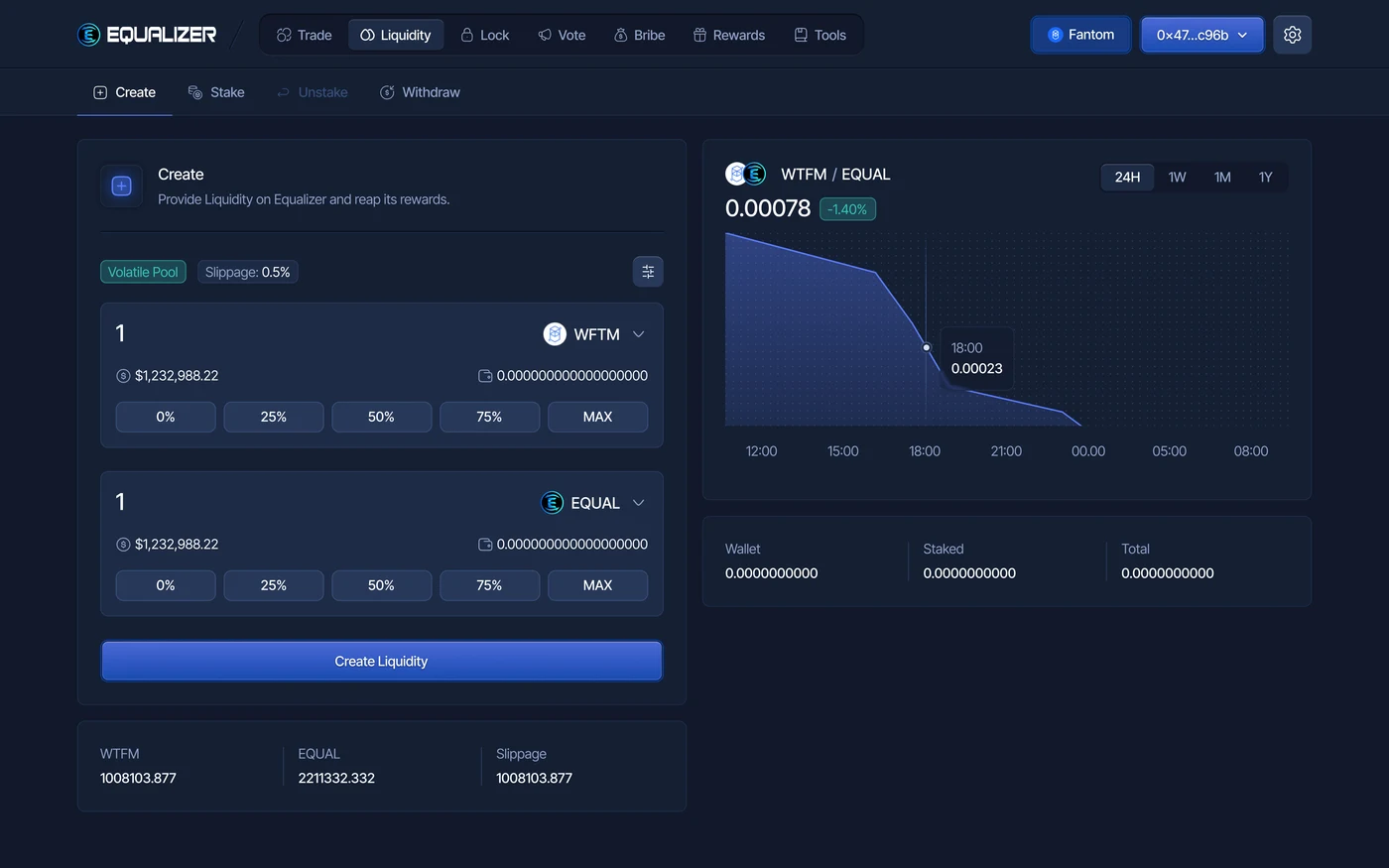Image resolution: width=1389 pixels, height=868 pixels.
Task: Click the Staked 0.0000000000 value
Action: [x=969, y=573]
